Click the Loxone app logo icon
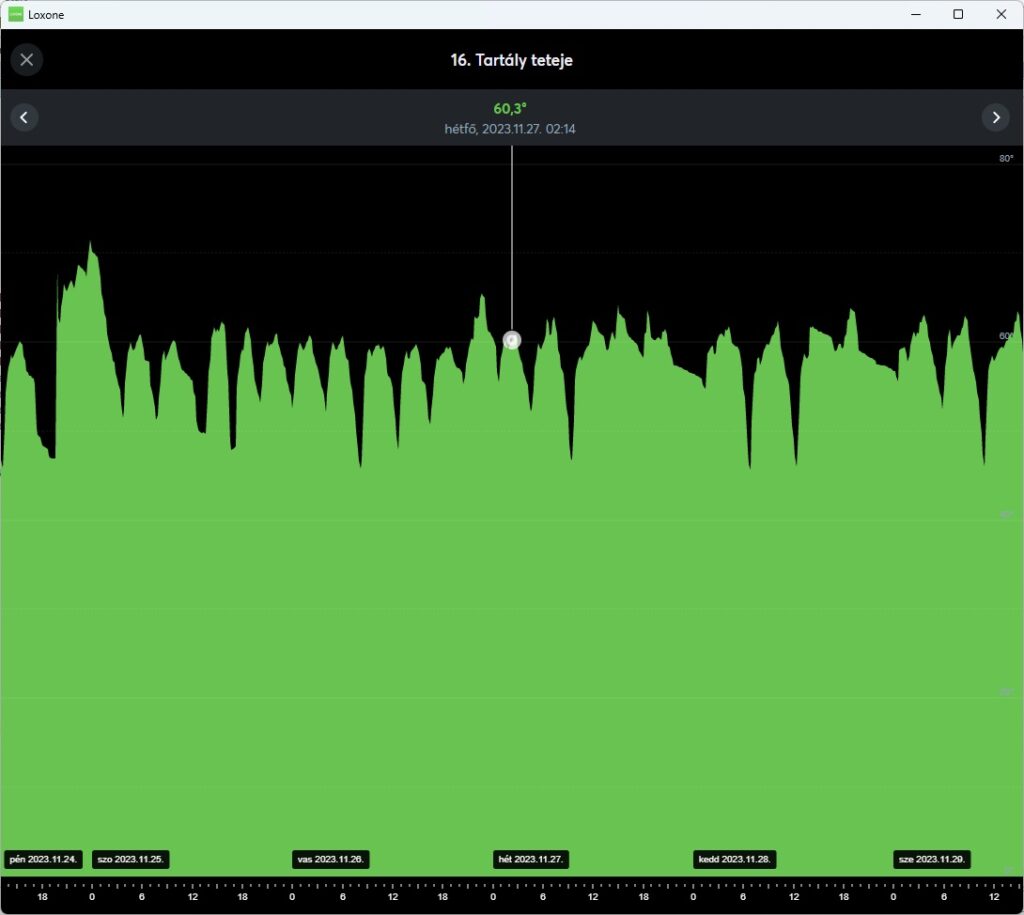The width and height of the screenshot is (1024, 915). click(16, 14)
